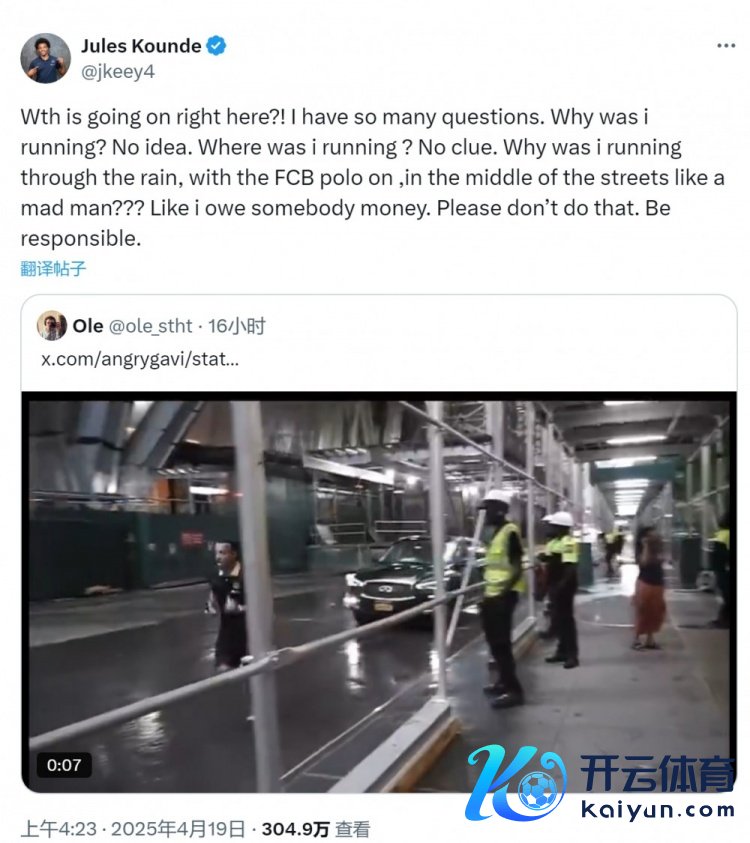750x843 pixels.
Task: Click the main tweet body text
Action: tap(373, 178)
